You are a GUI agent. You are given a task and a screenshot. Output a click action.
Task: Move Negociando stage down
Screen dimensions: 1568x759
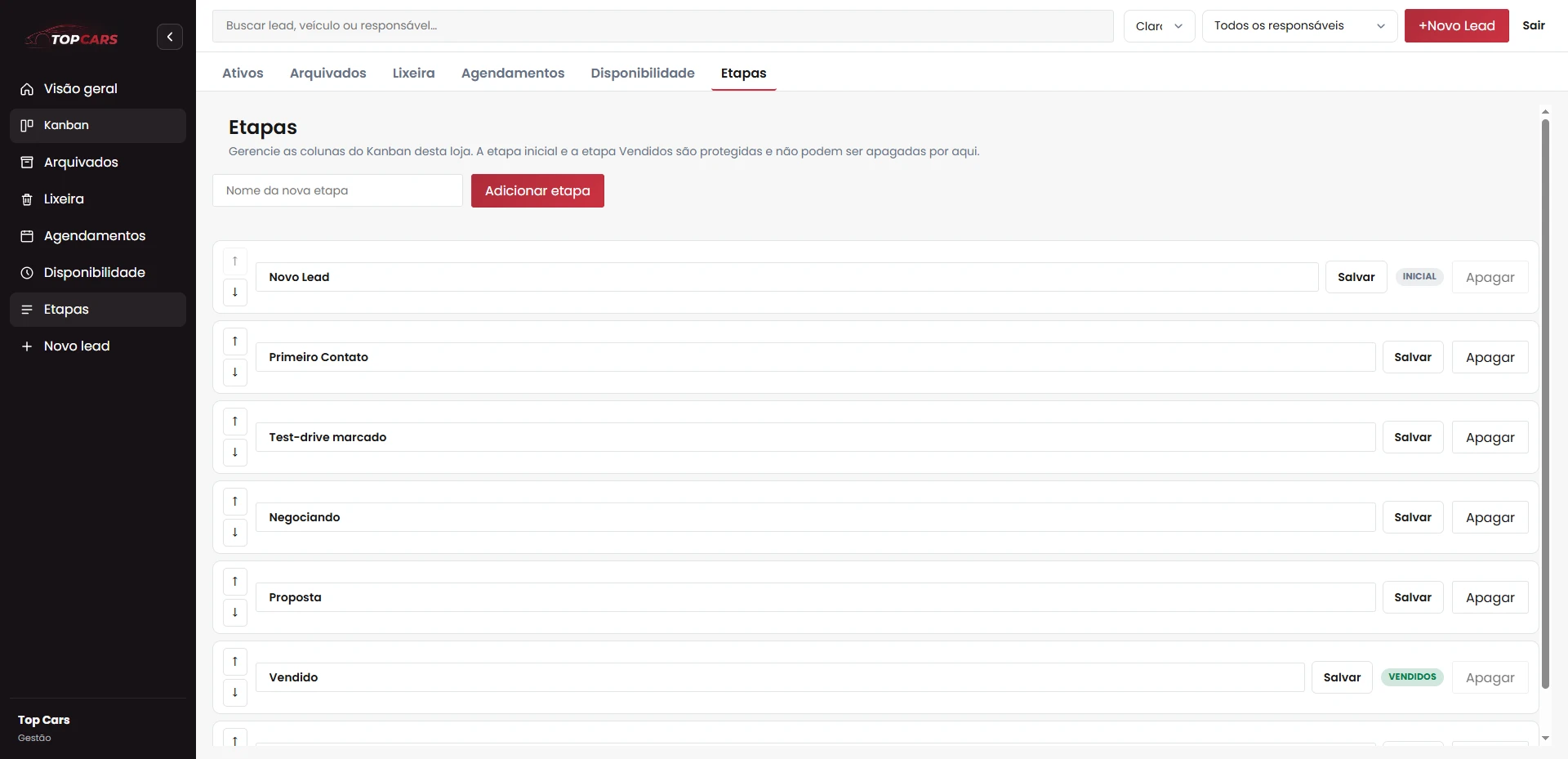click(x=235, y=533)
